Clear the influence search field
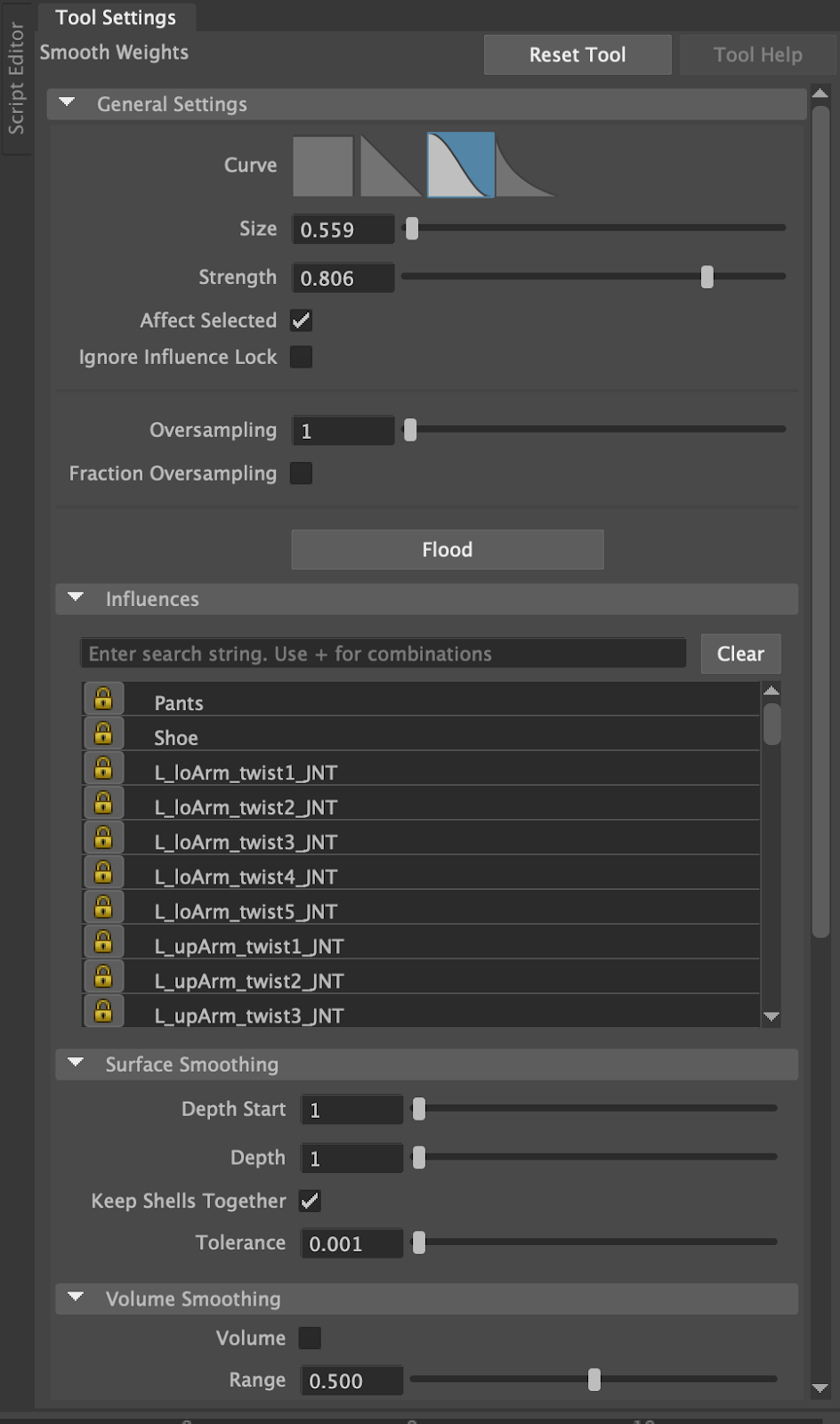Image resolution: width=840 pixels, height=1424 pixels. tap(740, 653)
